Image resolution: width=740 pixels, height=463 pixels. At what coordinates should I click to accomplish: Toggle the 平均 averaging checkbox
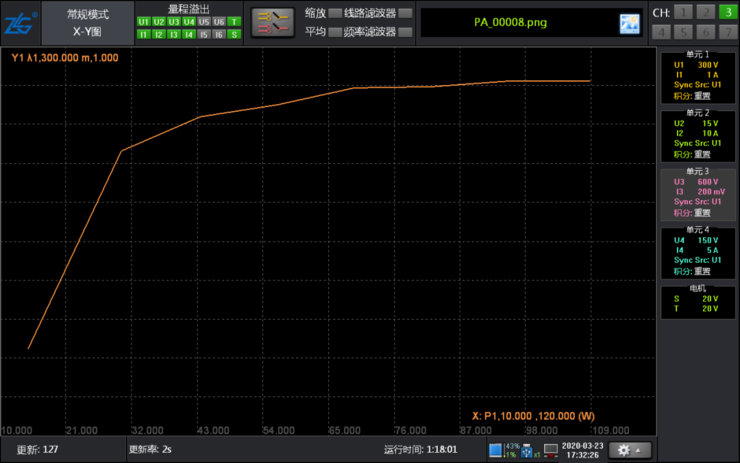pyautogui.click(x=335, y=32)
